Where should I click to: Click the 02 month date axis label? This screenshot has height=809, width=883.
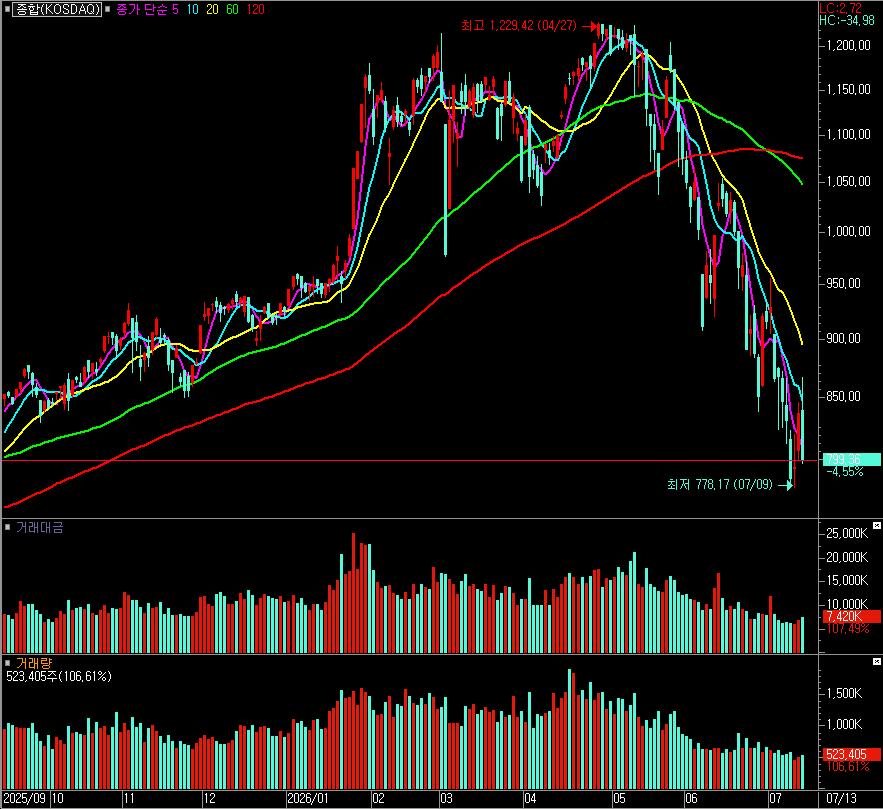tap(378, 799)
